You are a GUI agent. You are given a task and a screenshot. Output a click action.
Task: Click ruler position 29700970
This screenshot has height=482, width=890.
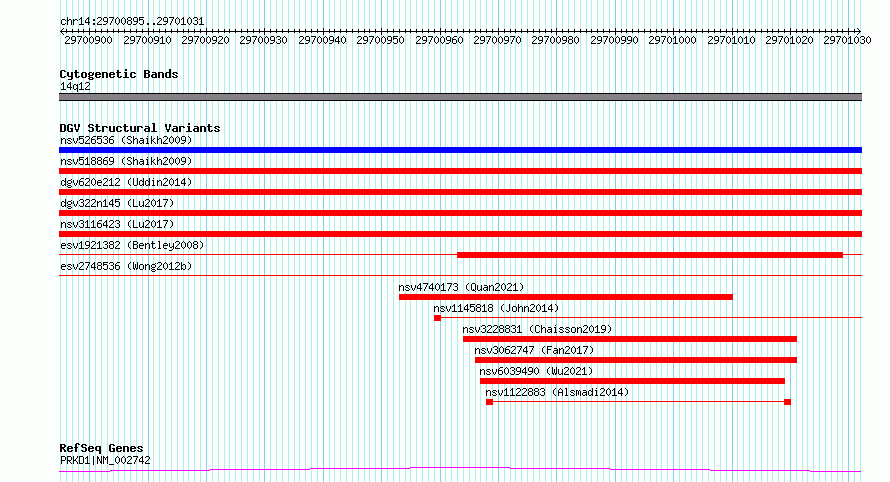[497, 40]
